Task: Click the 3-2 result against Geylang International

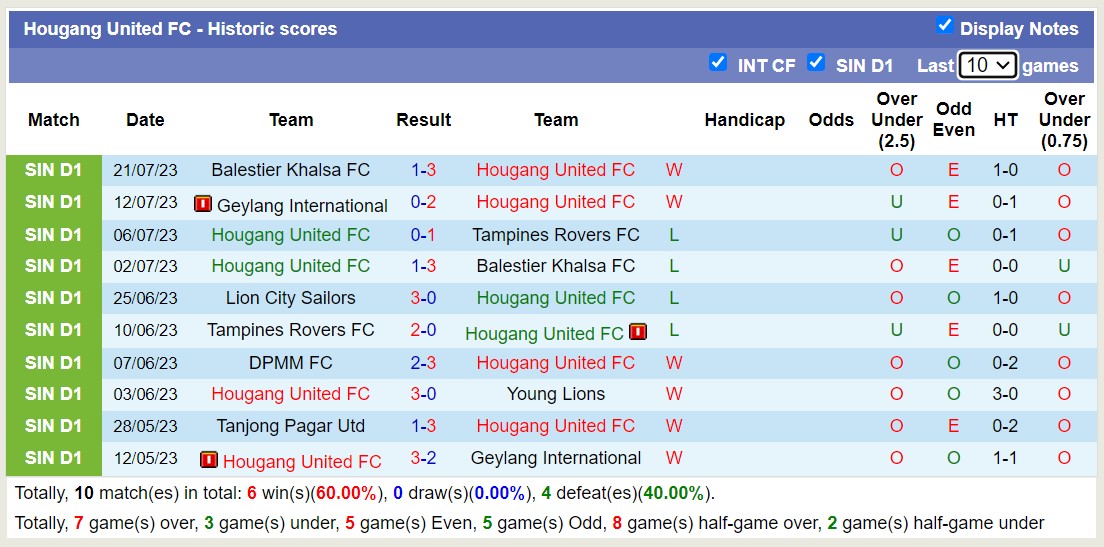Action: pyautogui.click(x=423, y=458)
